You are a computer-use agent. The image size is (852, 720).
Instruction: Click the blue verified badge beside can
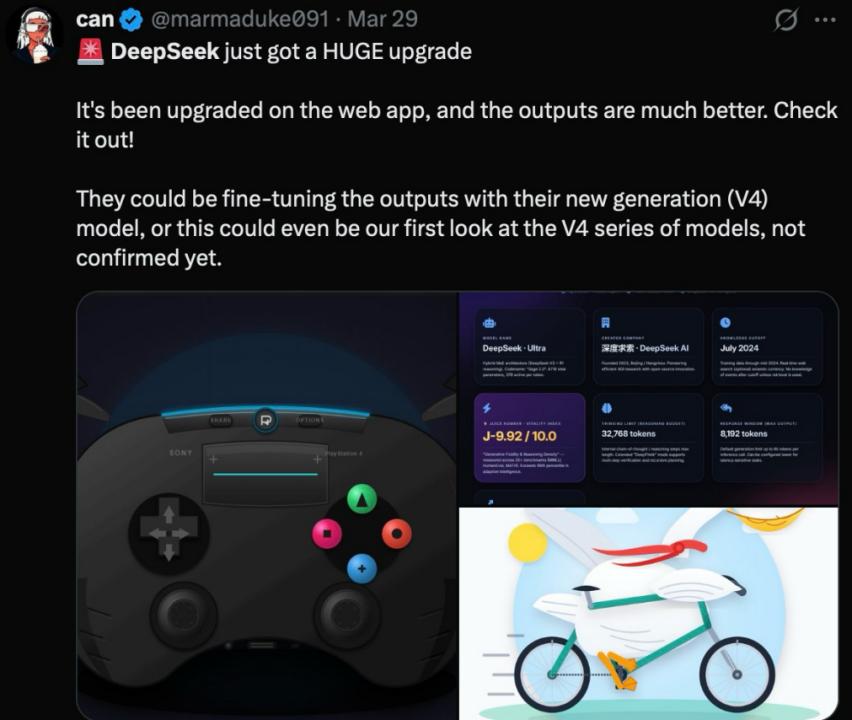tap(131, 20)
